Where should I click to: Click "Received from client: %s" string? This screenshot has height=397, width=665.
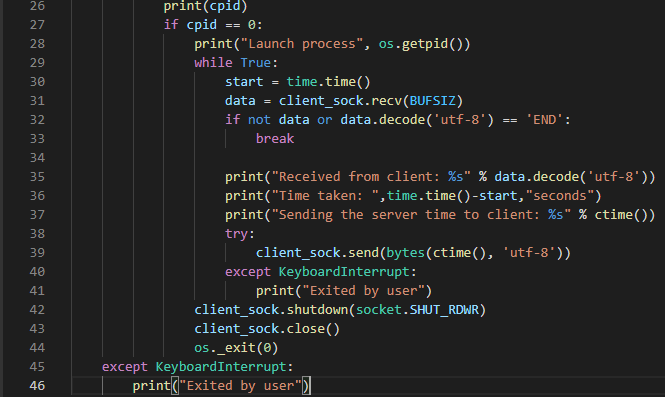coord(371,176)
